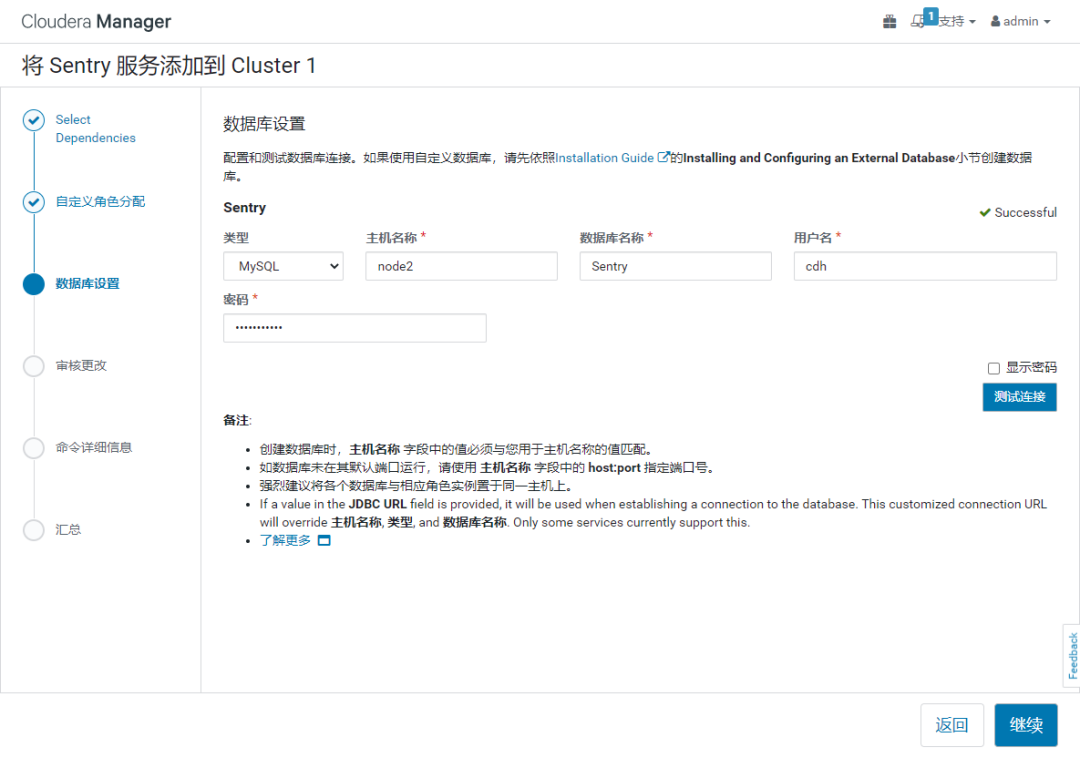Click the 命令详细信息 step circle
Screen dimensions: 1080x758
[x=34, y=448]
